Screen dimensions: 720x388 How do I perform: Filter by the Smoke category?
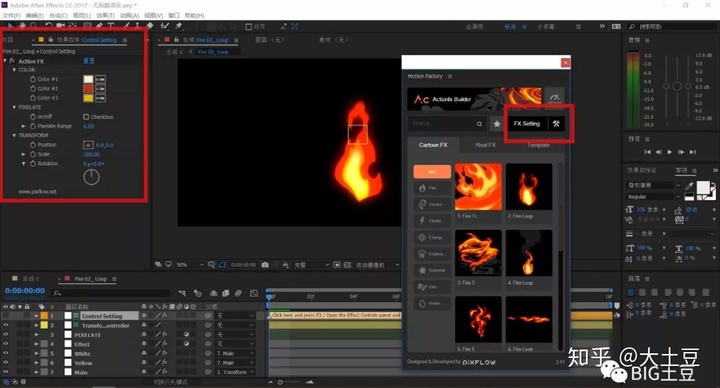[432, 204]
